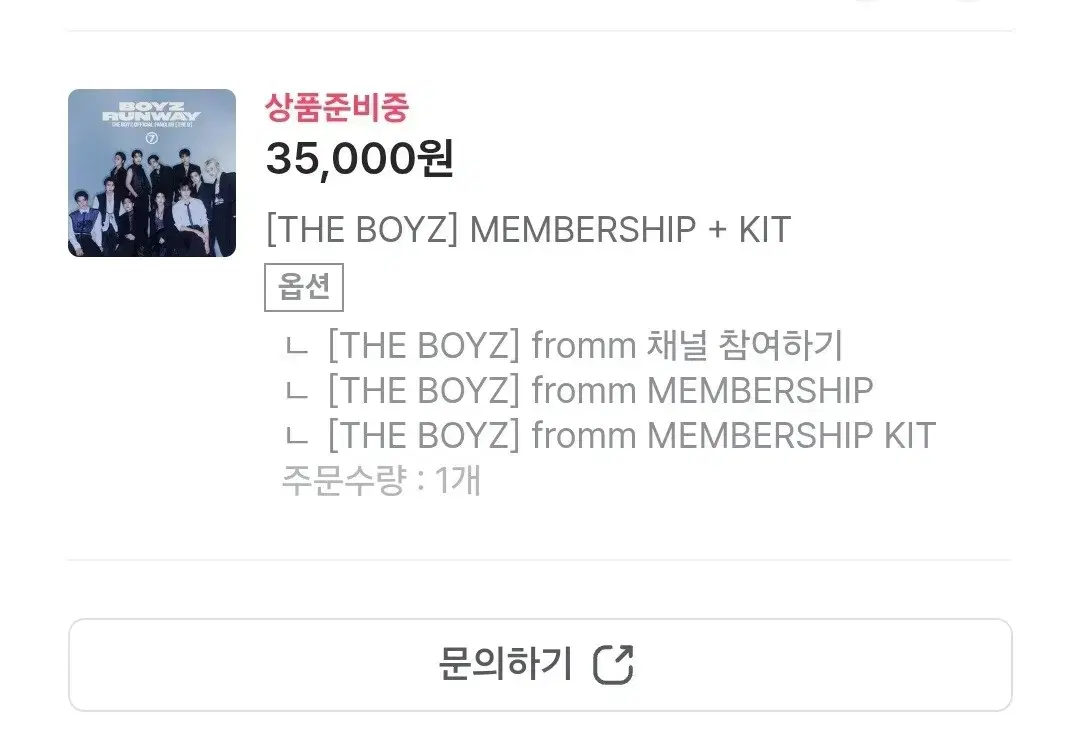Click BOYZ RUNWAY logo text on the cover
The height and width of the screenshot is (752, 1080).
[152, 111]
